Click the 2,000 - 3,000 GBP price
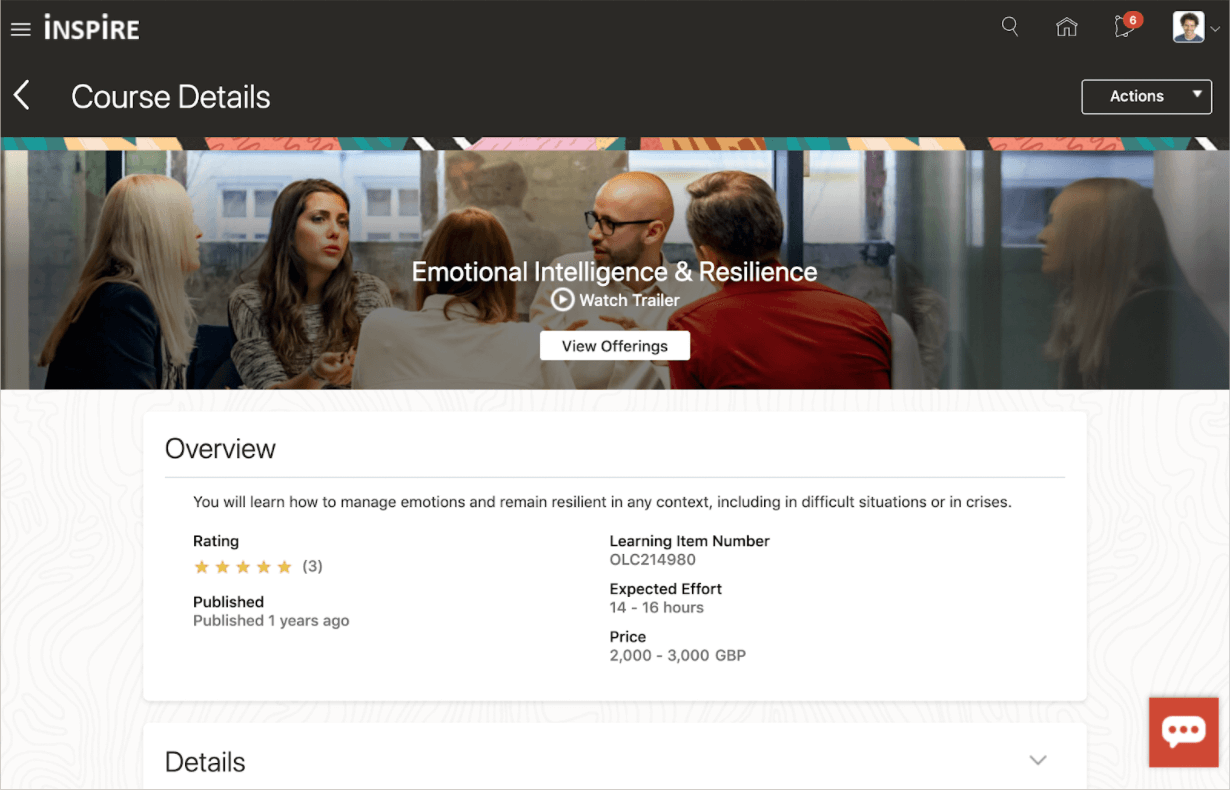 (678, 656)
